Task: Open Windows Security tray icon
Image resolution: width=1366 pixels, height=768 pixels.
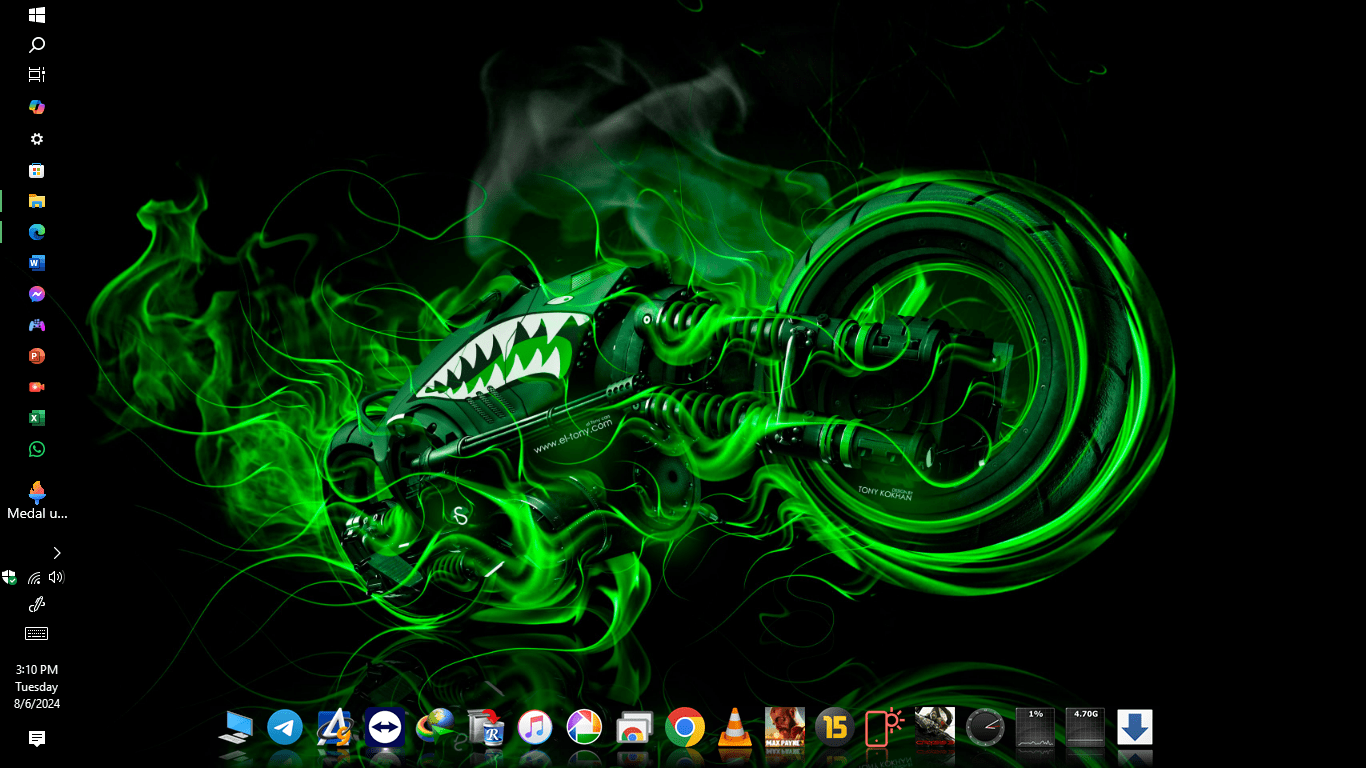Action: coord(10,577)
